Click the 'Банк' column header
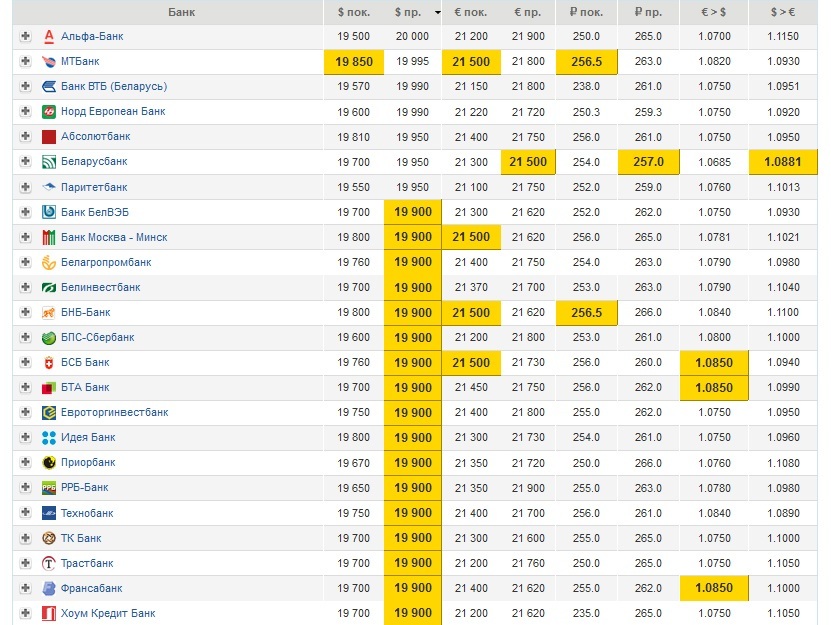The image size is (831, 625). point(182,12)
